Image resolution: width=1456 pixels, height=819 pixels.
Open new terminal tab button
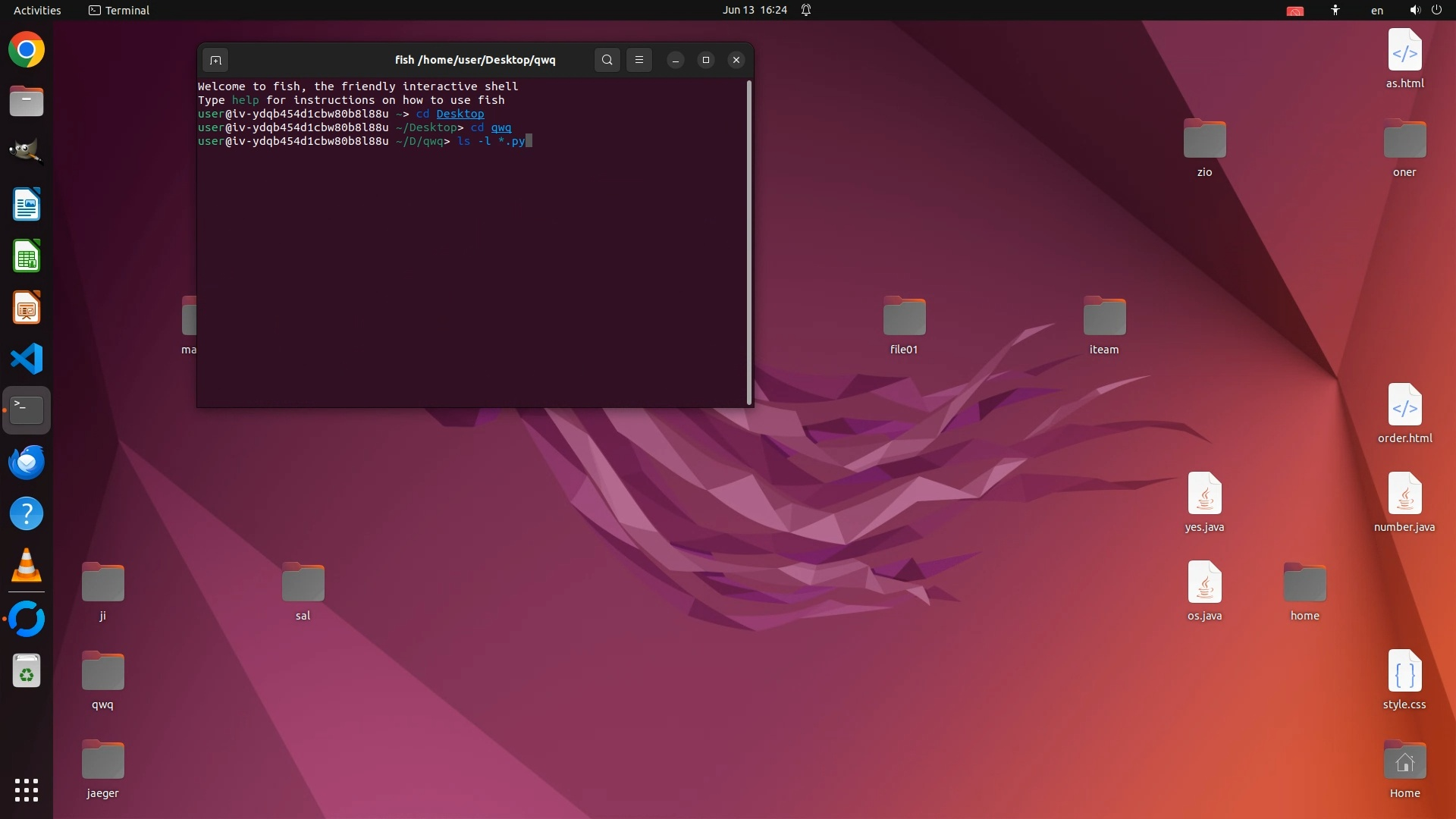(x=215, y=60)
